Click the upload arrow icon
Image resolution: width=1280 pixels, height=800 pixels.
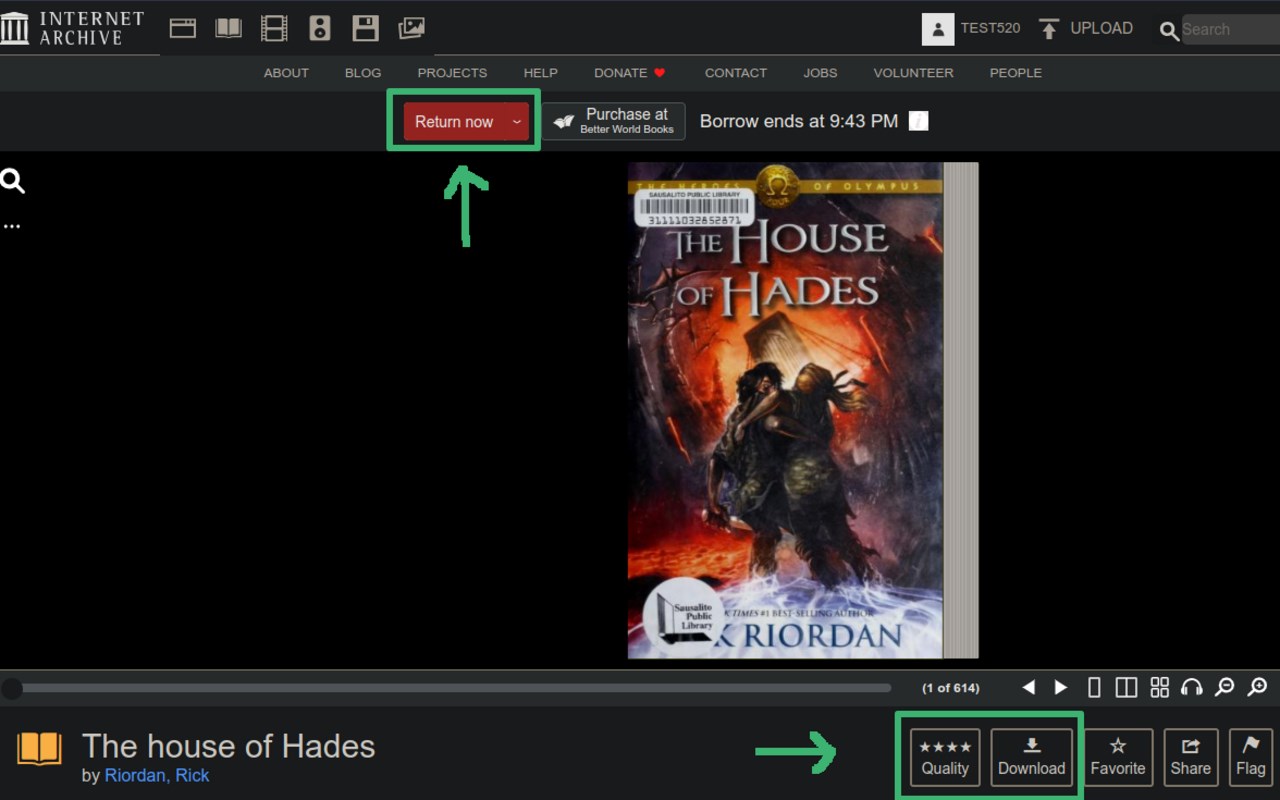[x=1049, y=29]
